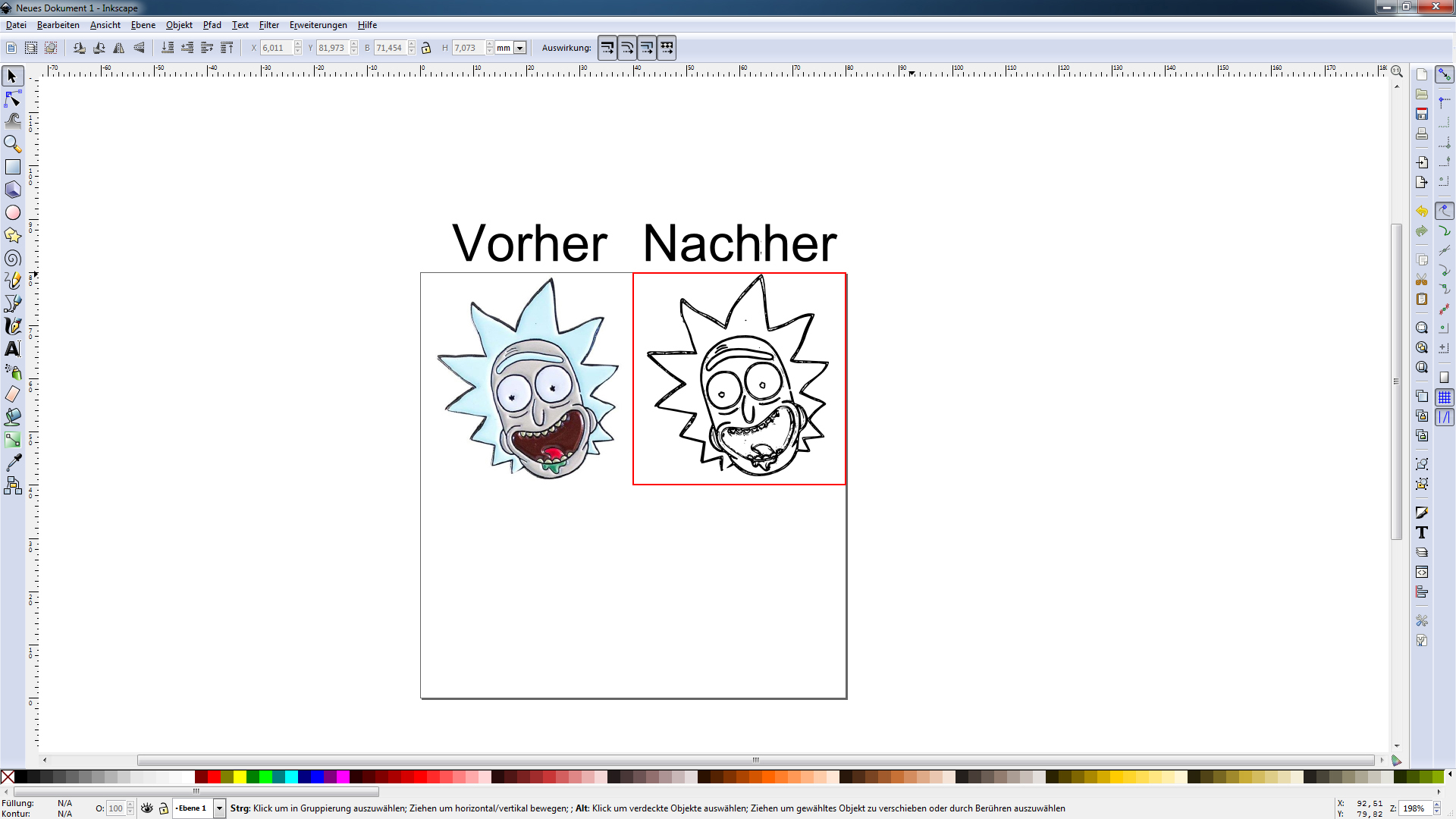Image resolution: width=1456 pixels, height=819 pixels.
Task: Open the Datei menu
Action: coord(16,25)
